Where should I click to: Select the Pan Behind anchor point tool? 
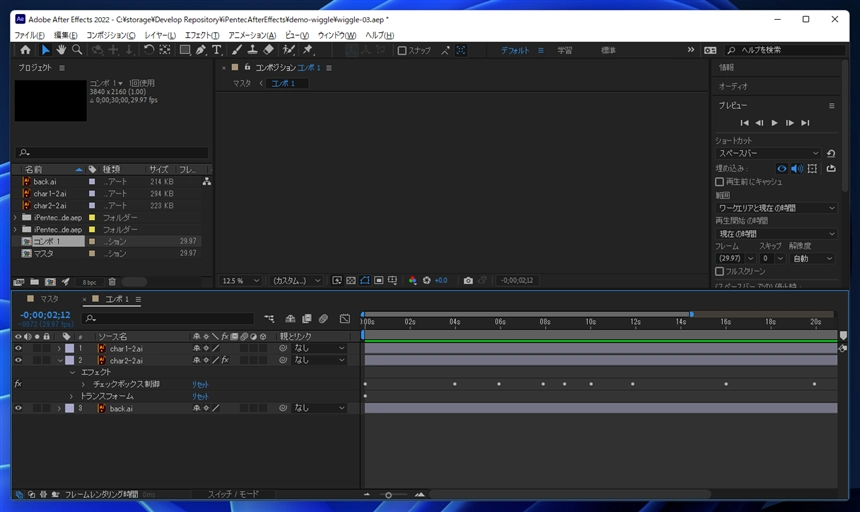[x=165, y=50]
